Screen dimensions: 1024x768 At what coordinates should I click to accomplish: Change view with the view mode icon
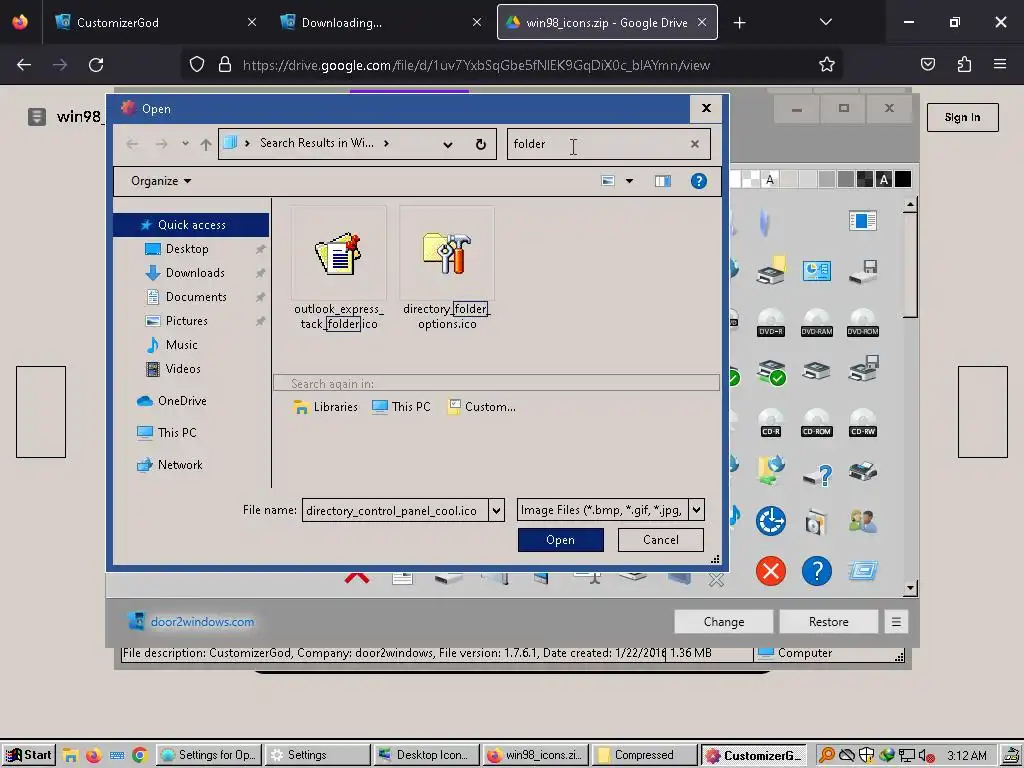click(607, 181)
